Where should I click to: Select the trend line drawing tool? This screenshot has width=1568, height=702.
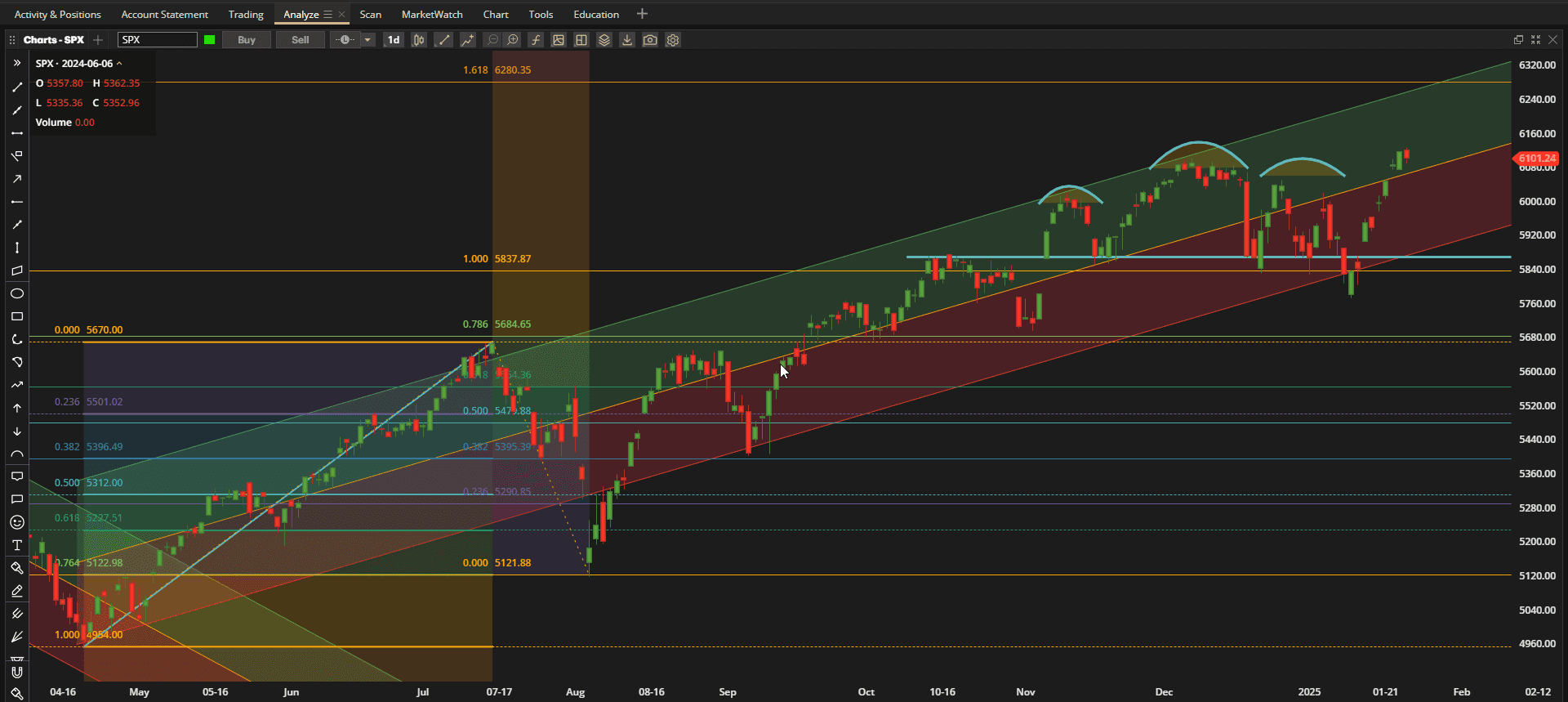point(17,87)
